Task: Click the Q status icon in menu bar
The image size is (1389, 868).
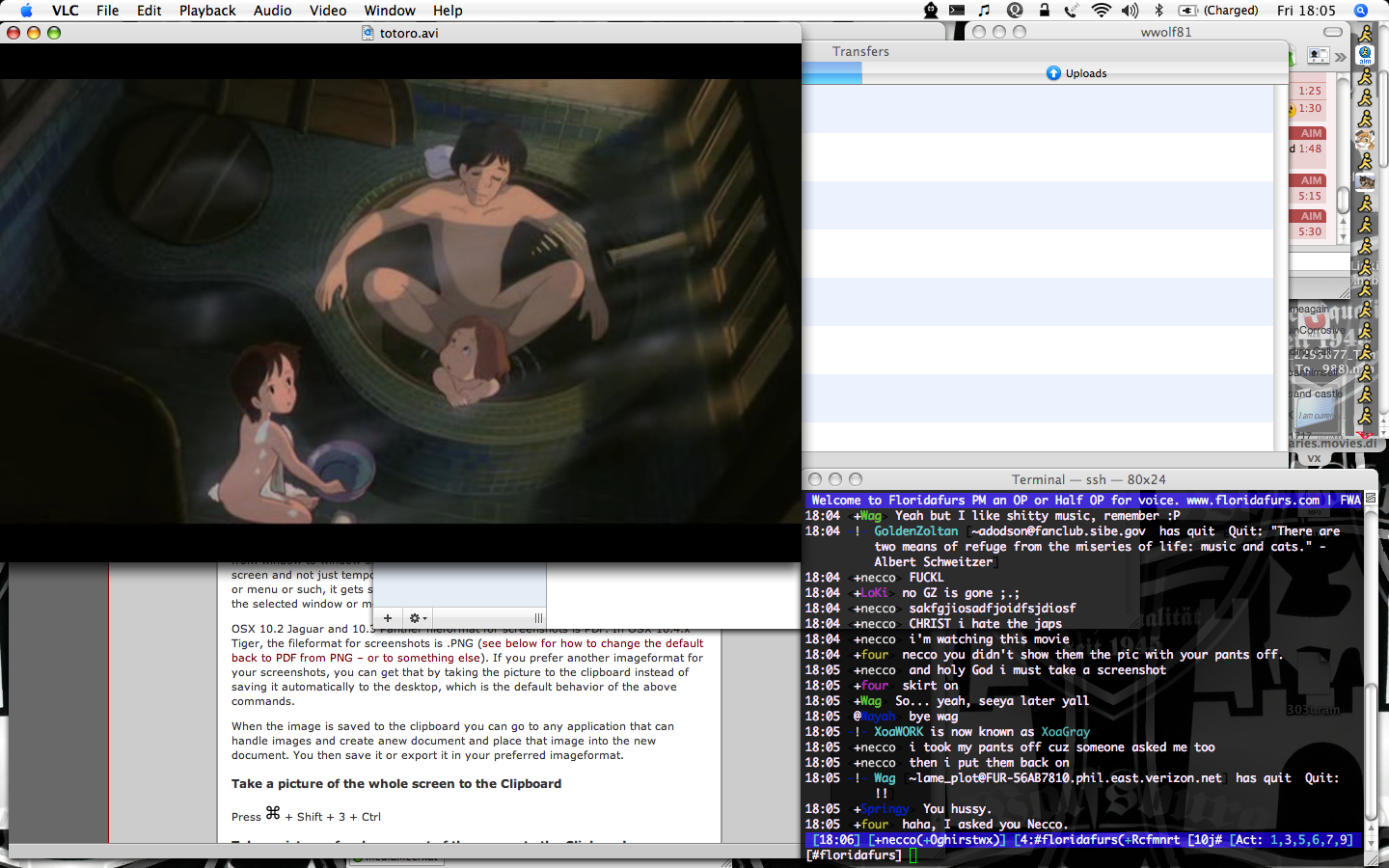Action: click(1015, 11)
